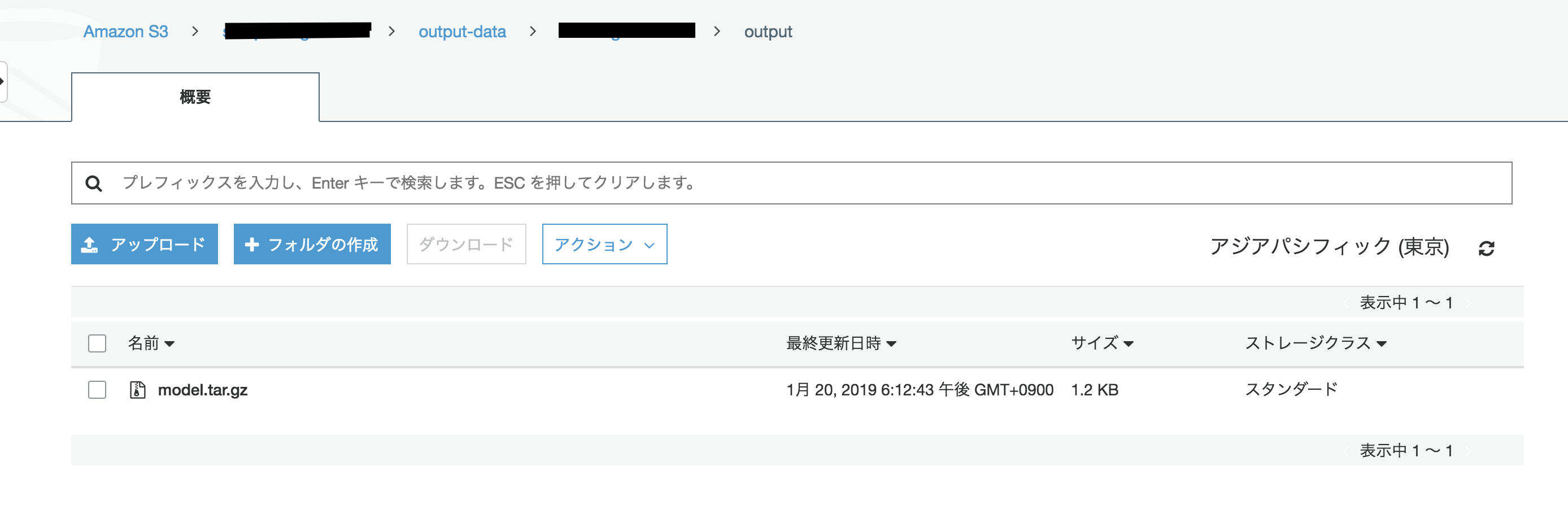Click the アジアパシフィック (東京) region label
Image resolution: width=1568 pixels, height=514 pixels.
[x=1330, y=247]
